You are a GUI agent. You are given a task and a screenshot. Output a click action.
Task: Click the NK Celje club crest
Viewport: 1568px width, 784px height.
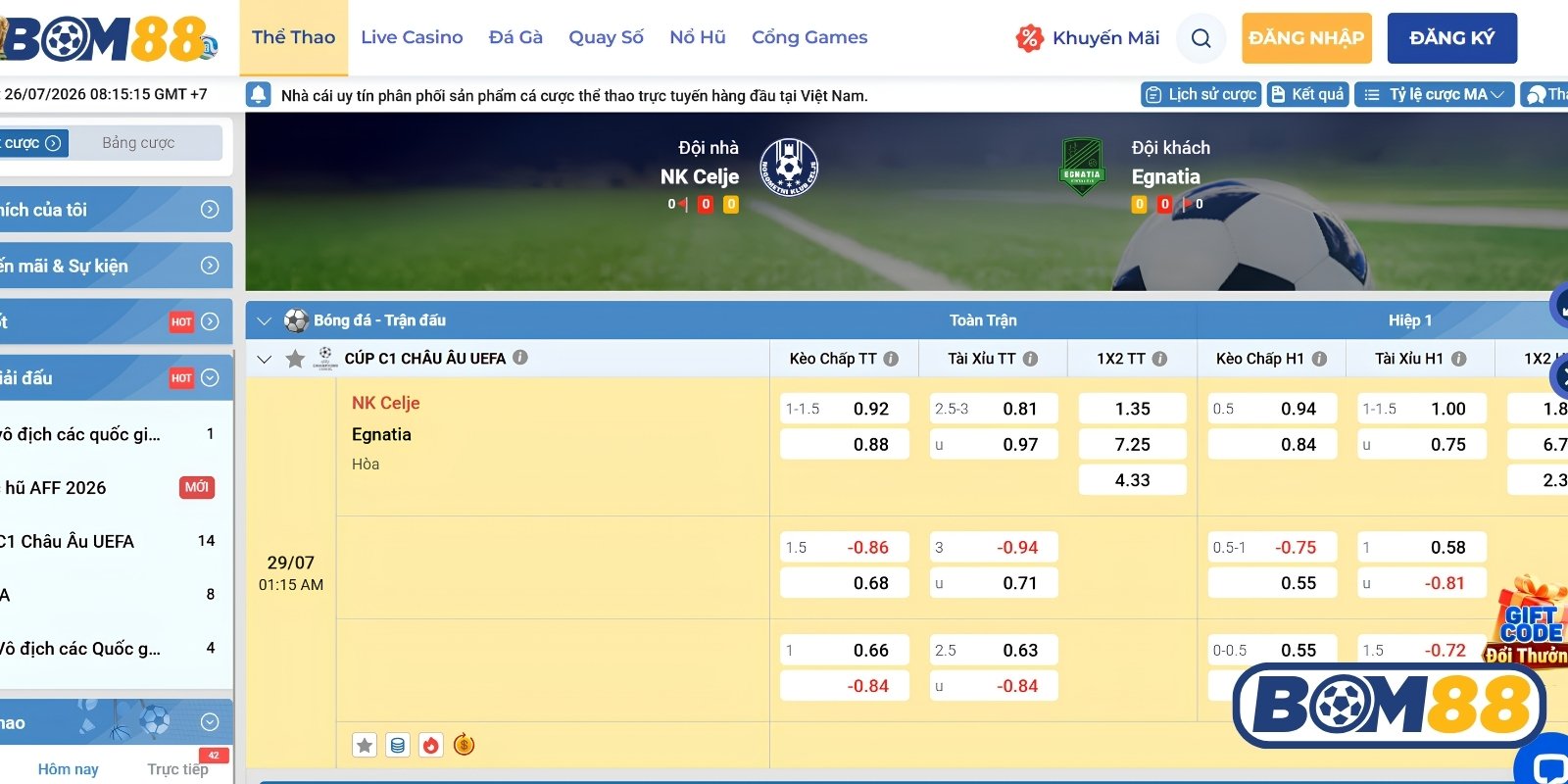(789, 167)
